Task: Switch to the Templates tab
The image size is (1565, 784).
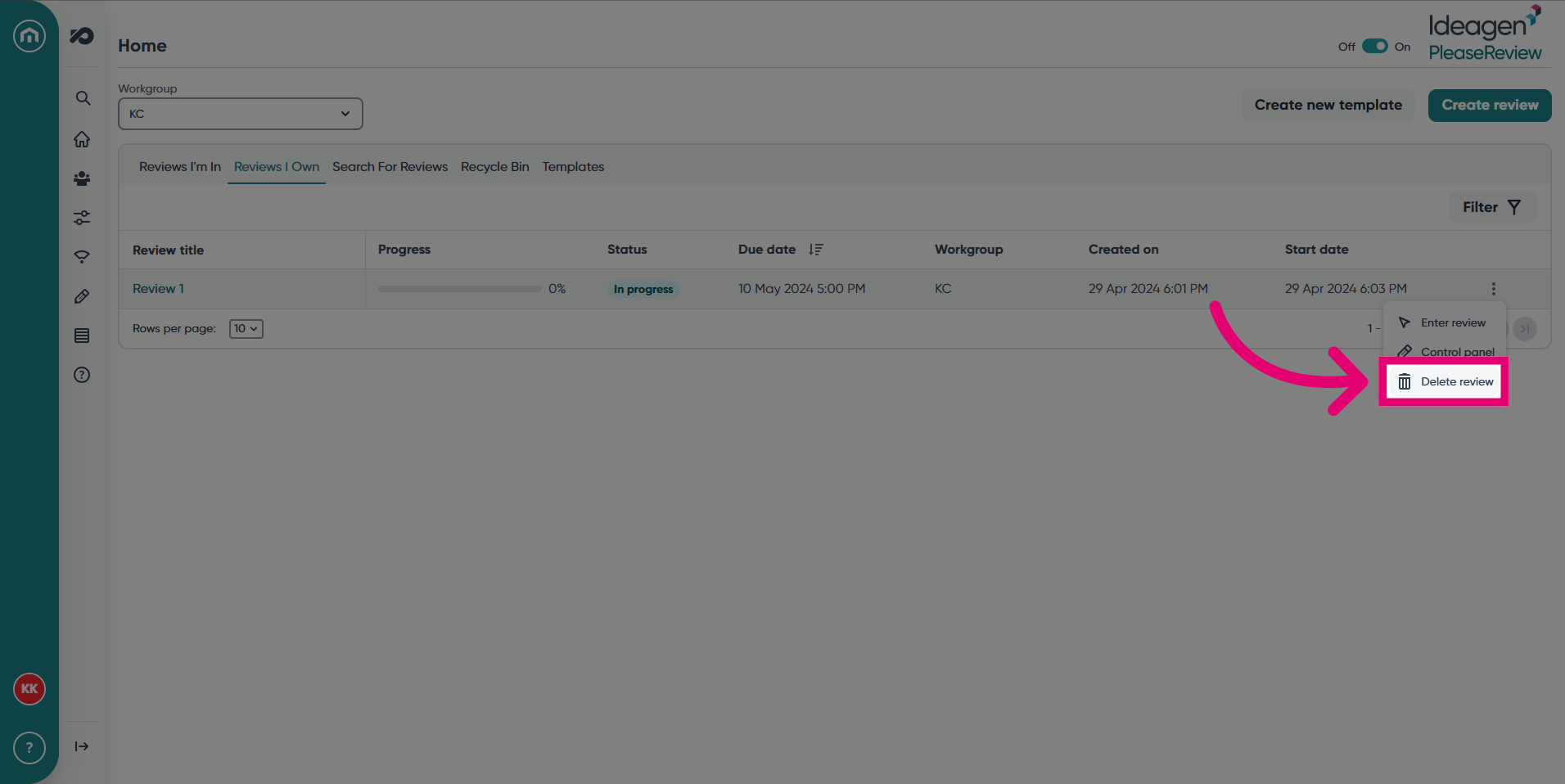Action: pos(573,167)
